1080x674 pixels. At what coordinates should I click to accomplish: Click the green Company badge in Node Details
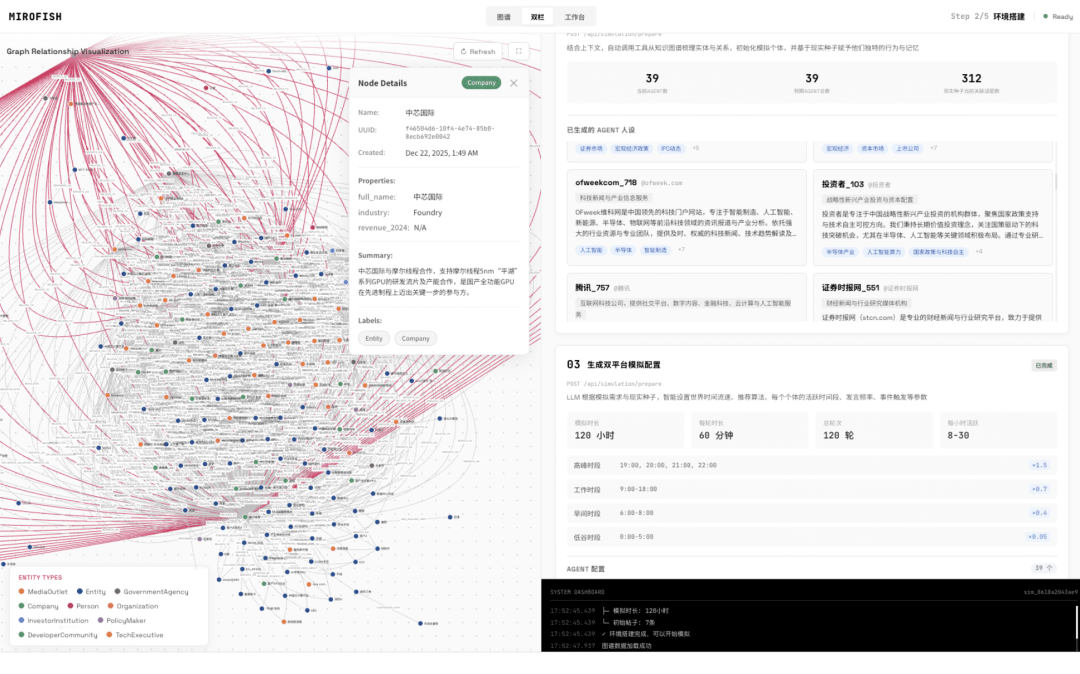pyautogui.click(x=481, y=83)
